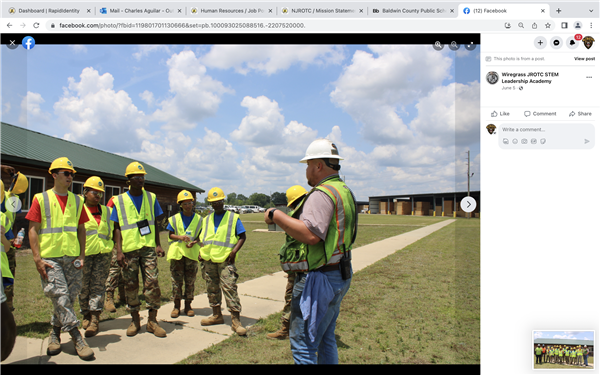Enter fullscreen photo view
This screenshot has width=600, height=375.
470,45
